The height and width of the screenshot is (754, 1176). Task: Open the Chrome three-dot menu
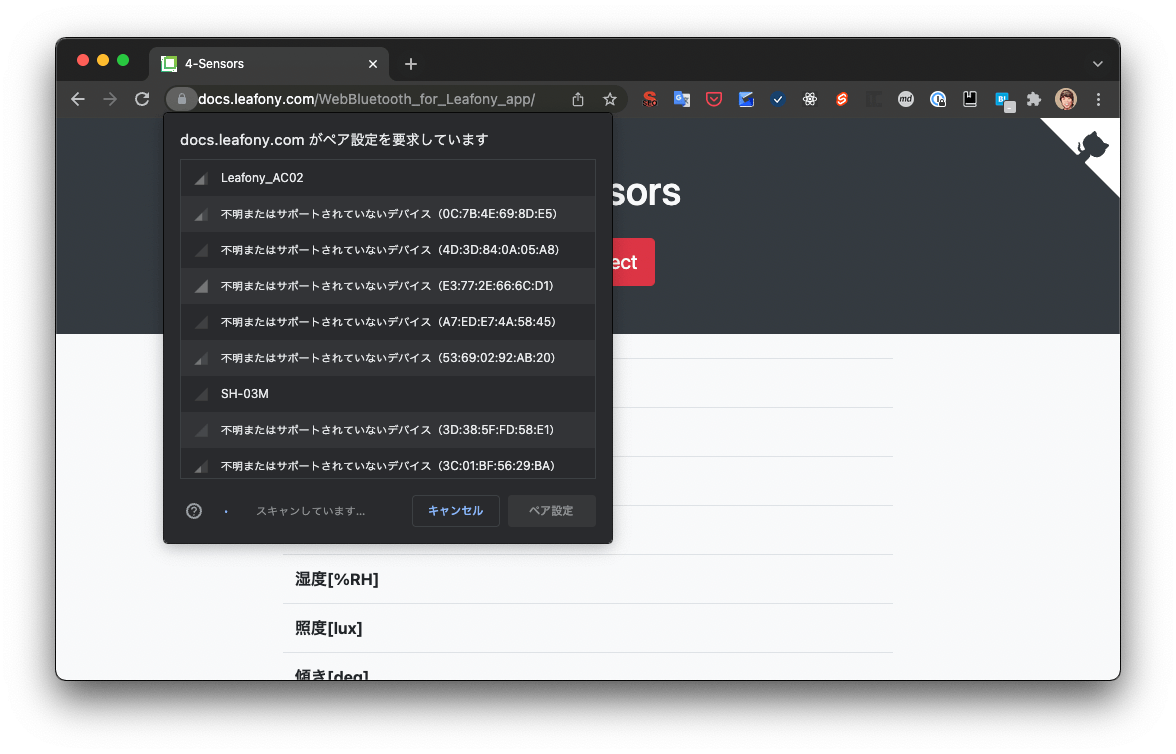coord(1098,99)
